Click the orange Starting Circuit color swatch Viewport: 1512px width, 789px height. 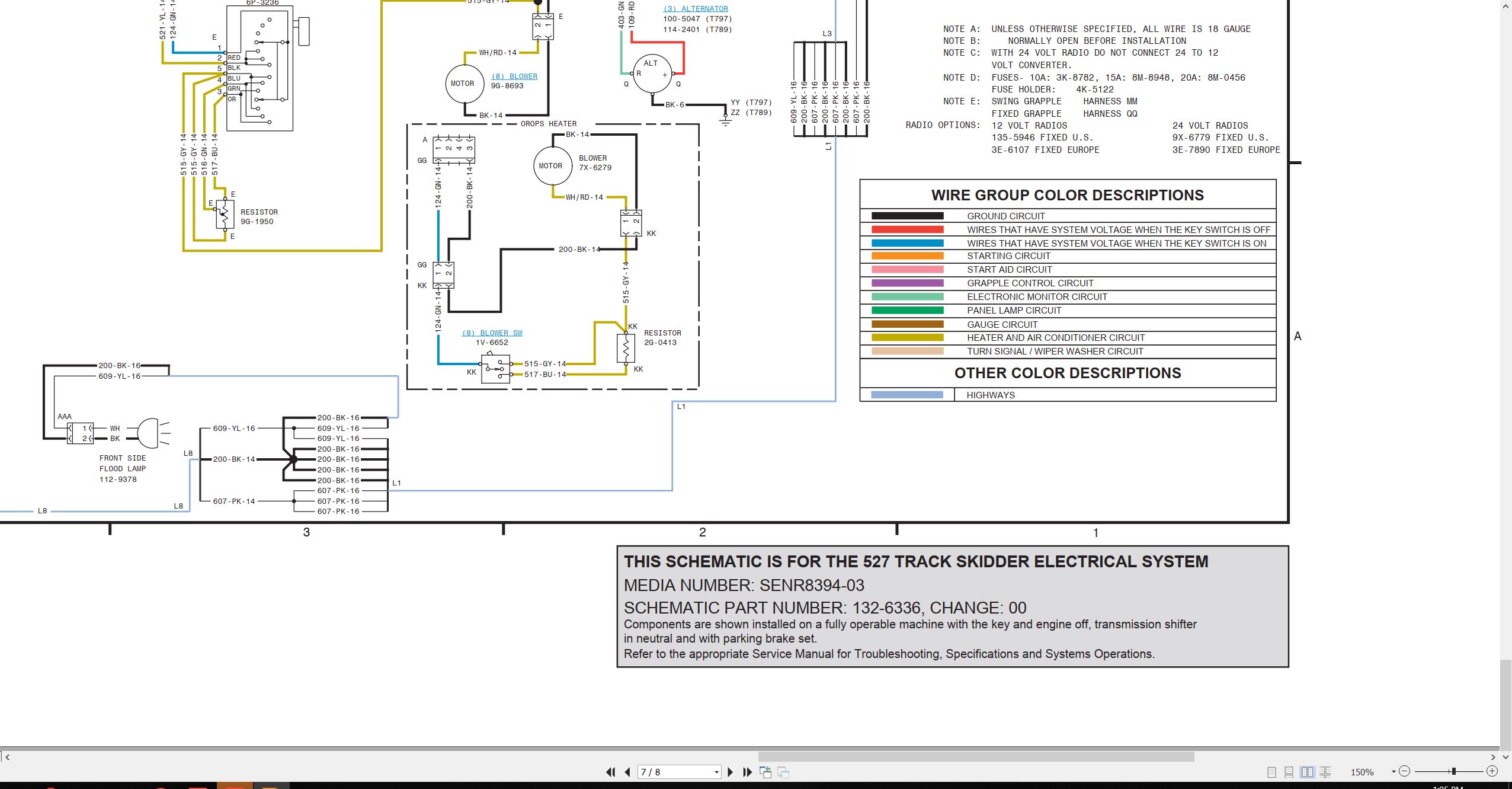[907, 256]
